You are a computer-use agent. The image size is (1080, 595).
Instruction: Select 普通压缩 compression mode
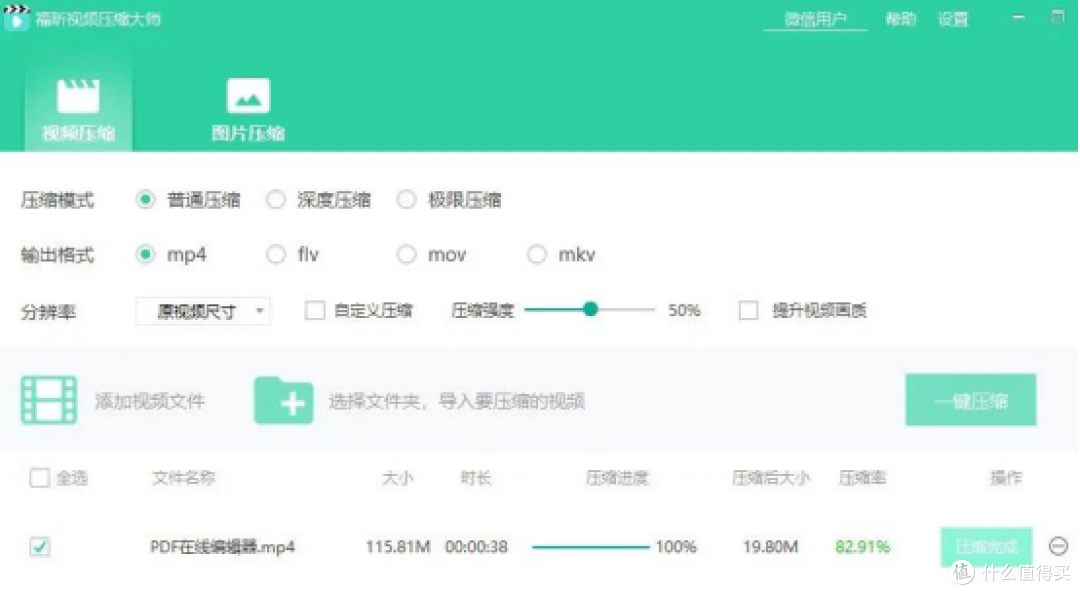tap(145, 200)
